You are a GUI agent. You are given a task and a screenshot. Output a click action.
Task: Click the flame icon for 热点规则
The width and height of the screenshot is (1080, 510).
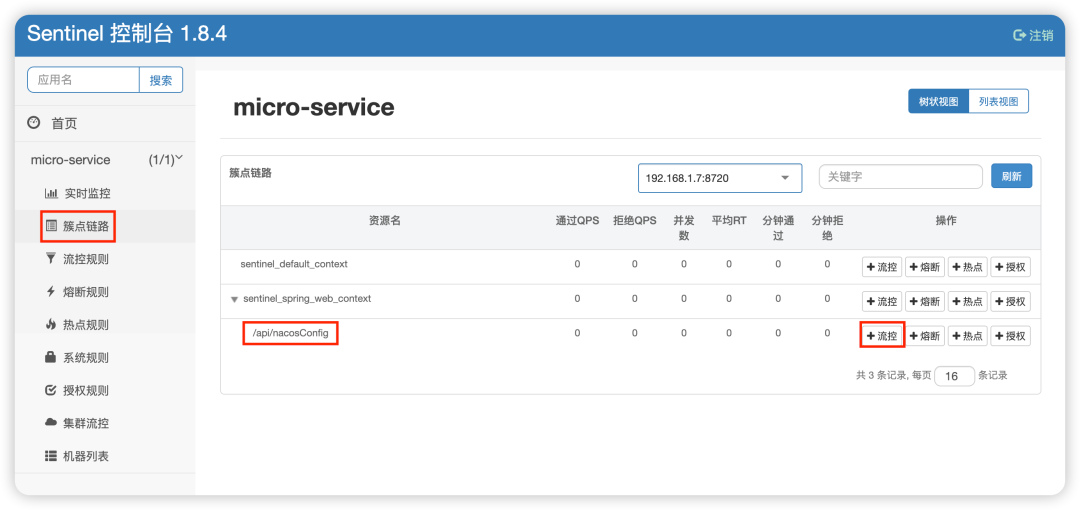51,324
